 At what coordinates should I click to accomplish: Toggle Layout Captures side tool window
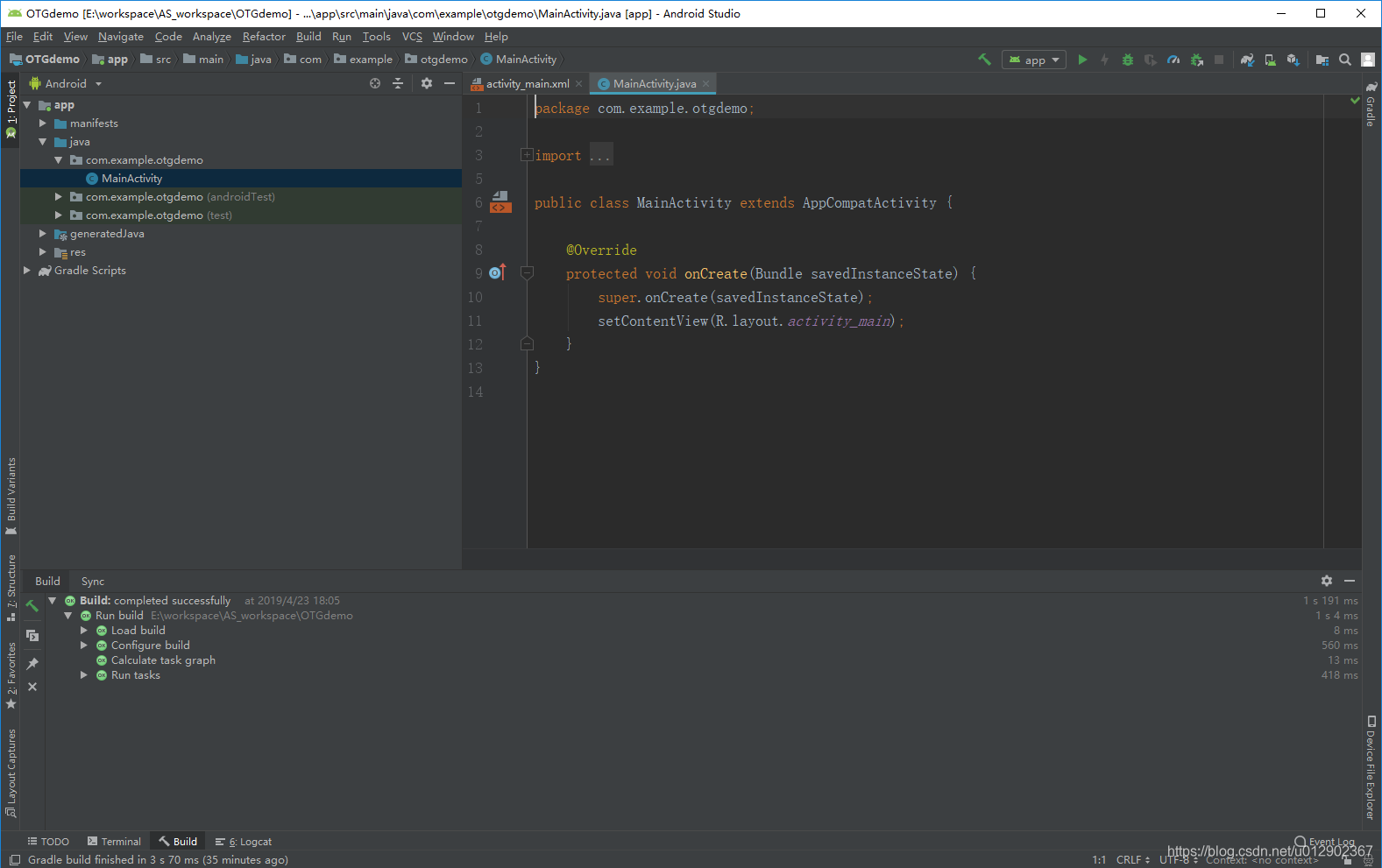[x=11, y=773]
